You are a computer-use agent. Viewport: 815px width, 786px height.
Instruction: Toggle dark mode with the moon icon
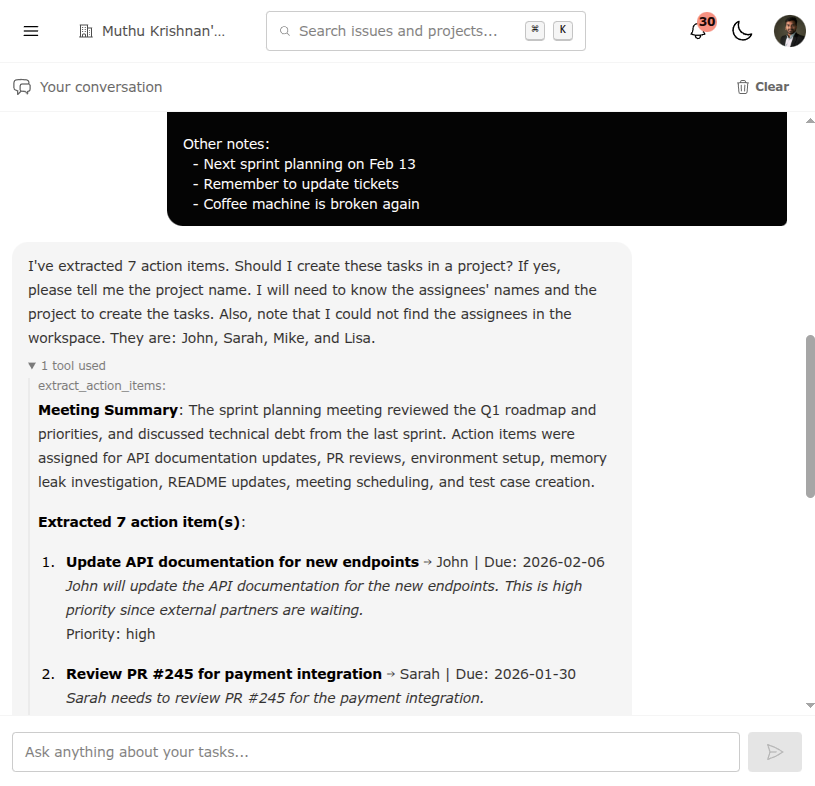tap(742, 31)
